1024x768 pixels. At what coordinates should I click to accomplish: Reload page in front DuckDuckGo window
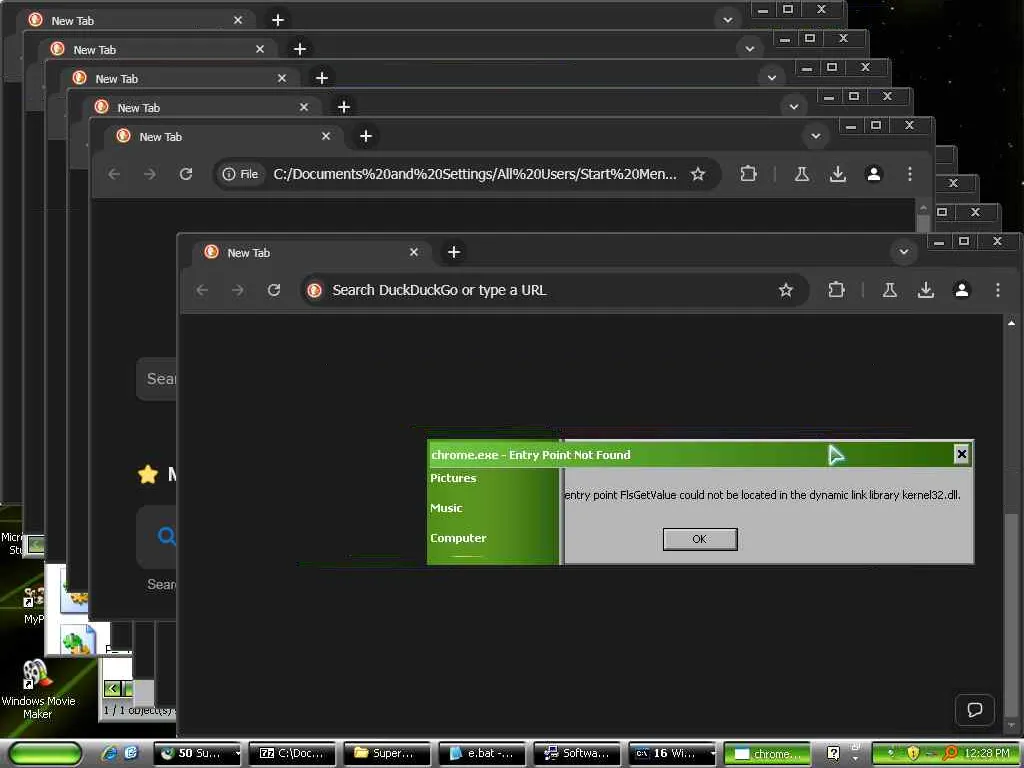274,290
